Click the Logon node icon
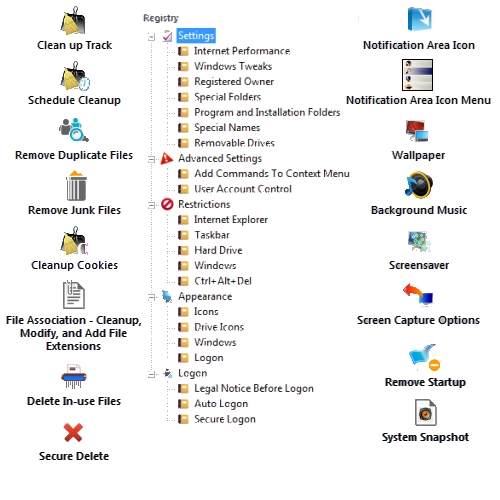Image resolution: width=500 pixels, height=500 pixels. tap(168, 373)
